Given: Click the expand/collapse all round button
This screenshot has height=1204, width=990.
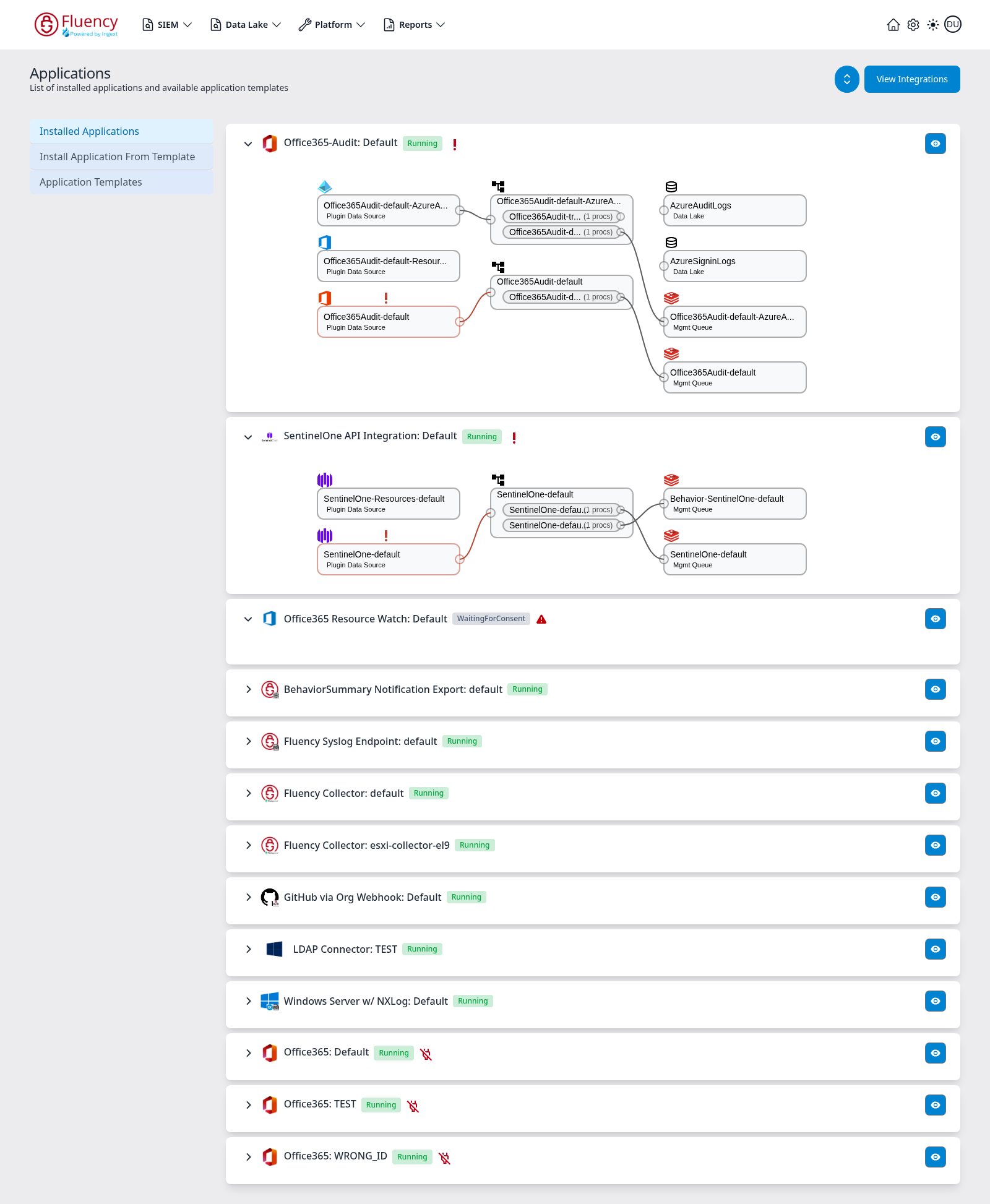Looking at the screenshot, I should click(847, 79).
